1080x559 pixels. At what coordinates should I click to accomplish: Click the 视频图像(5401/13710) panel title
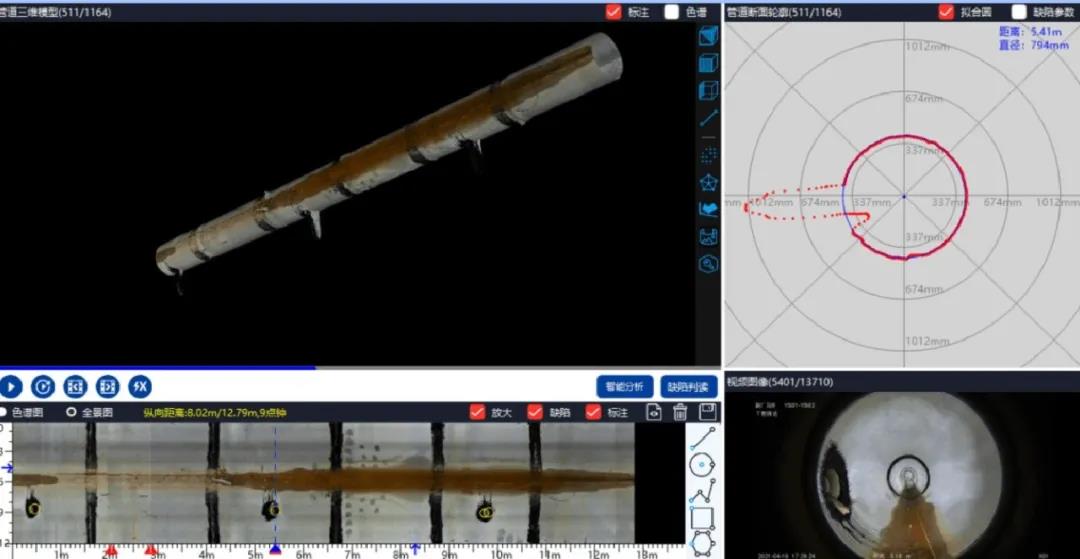pos(780,381)
